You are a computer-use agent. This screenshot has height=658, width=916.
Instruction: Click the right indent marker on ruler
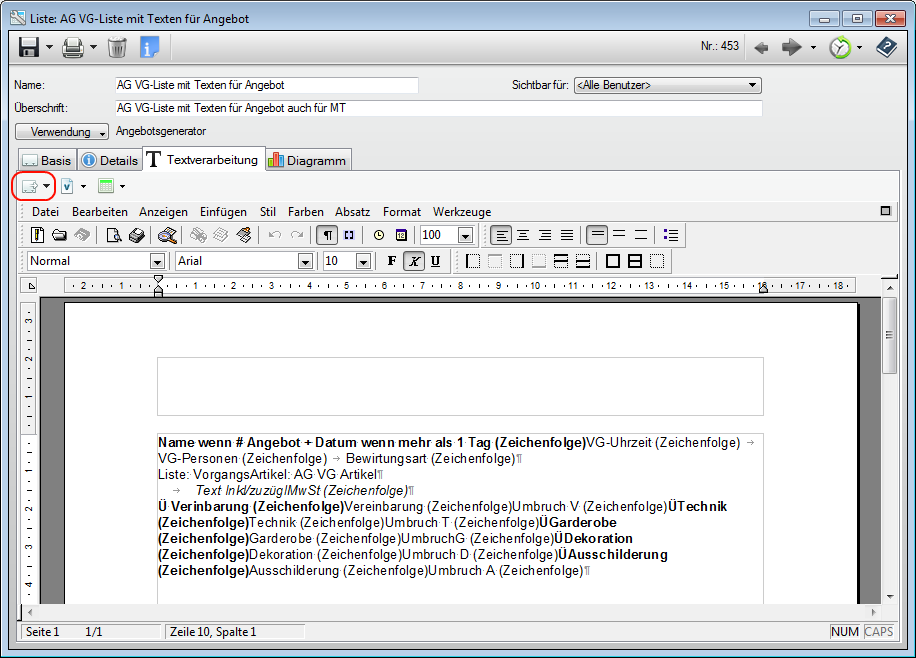coord(763,288)
